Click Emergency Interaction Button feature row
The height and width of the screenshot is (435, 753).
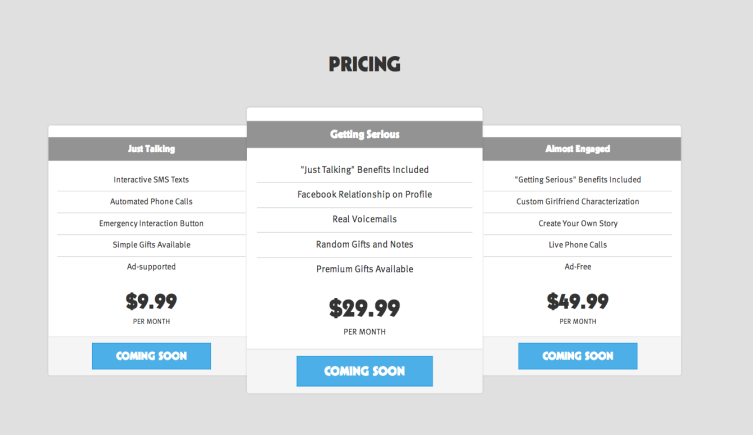click(151, 223)
